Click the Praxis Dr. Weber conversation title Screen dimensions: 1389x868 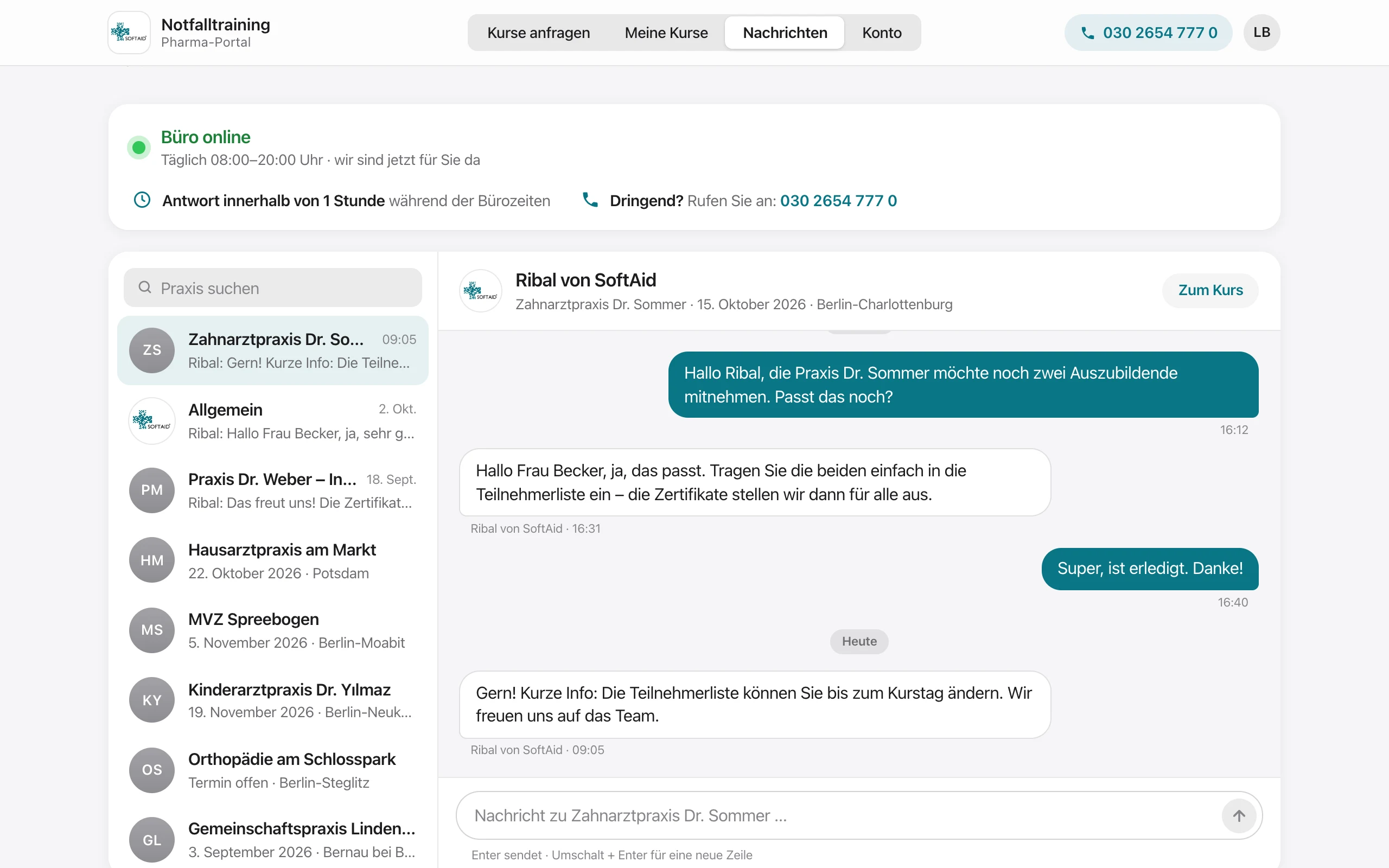[272, 480]
